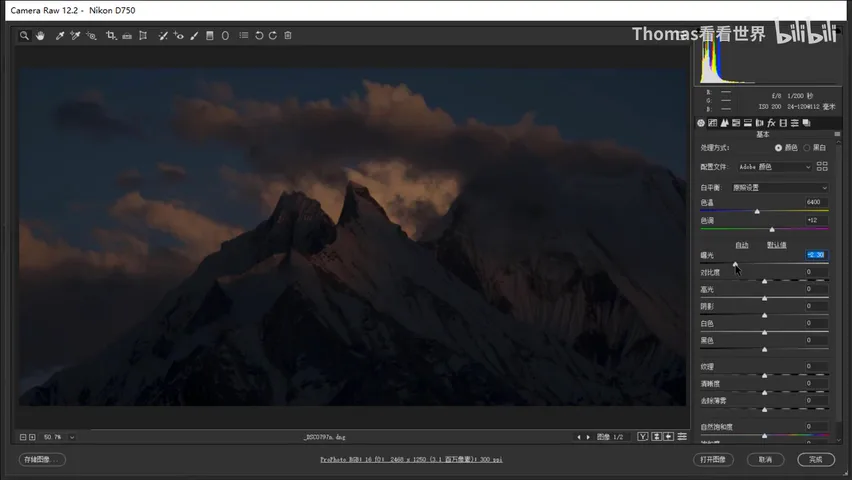Select the Color Sampler tool
Viewport: 852px width, 480px height.
coord(75,35)
